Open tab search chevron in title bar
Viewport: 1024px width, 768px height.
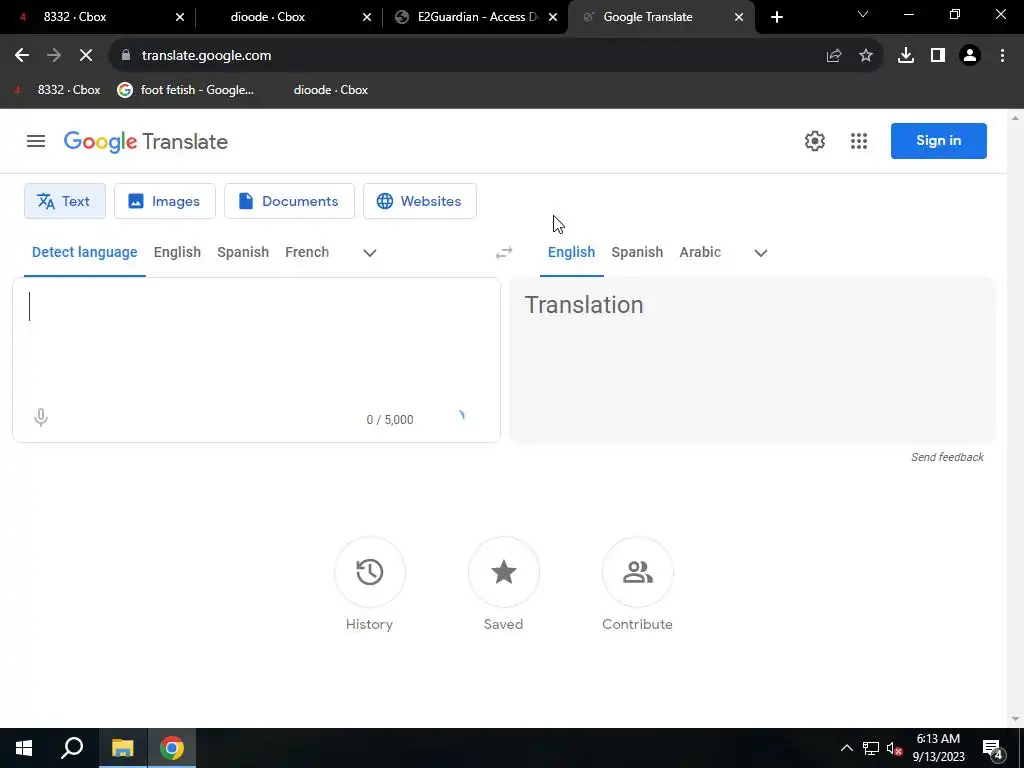pyautogui.click(x=863, y=14)
